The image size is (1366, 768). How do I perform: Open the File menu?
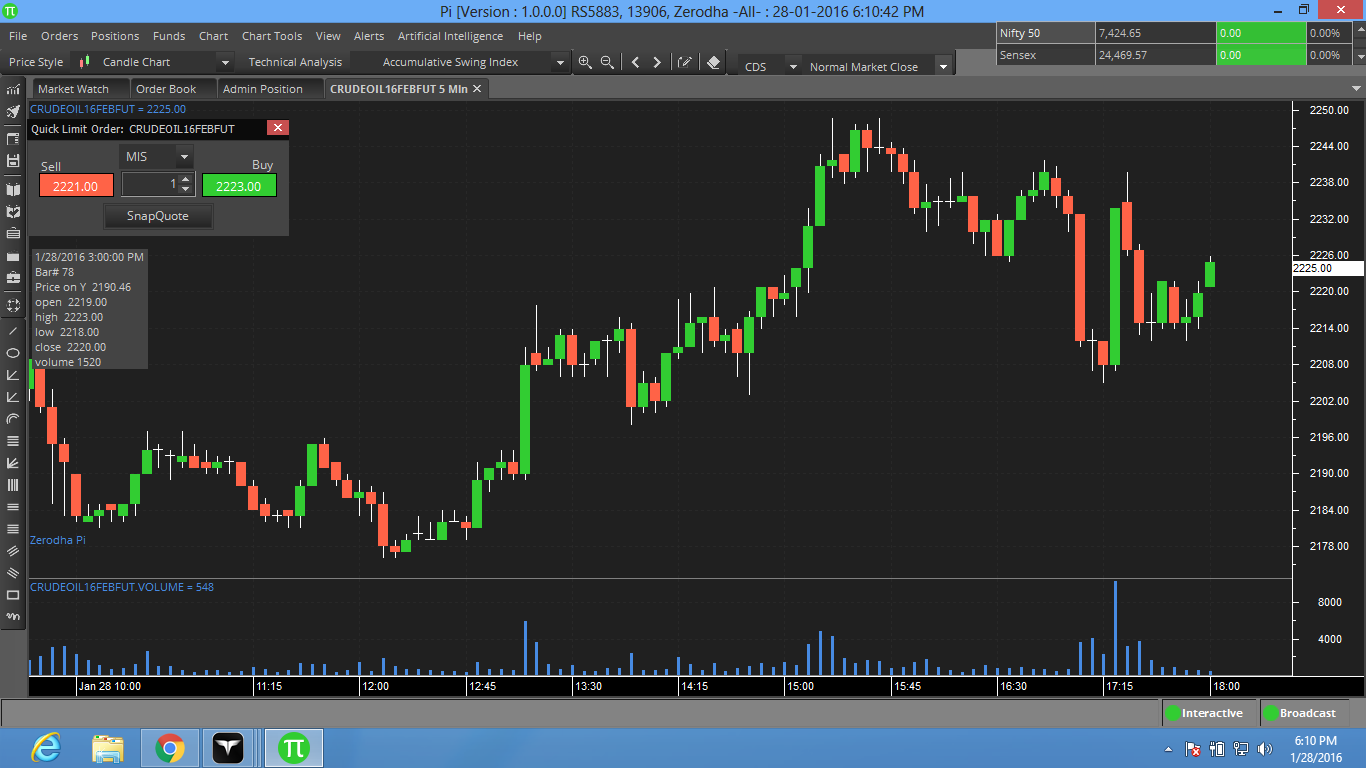18,36
